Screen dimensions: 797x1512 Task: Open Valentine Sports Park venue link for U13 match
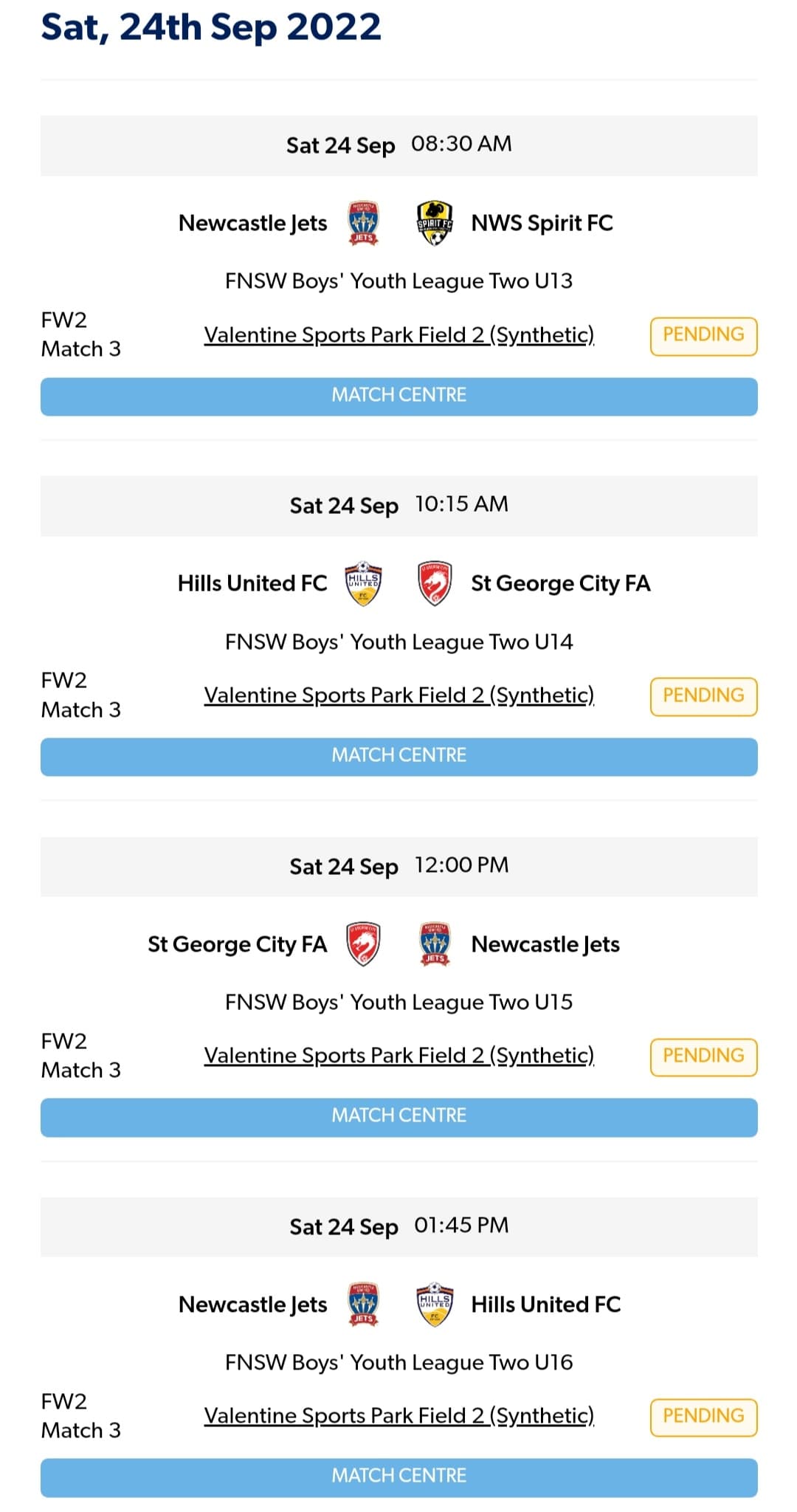(398, 335)
